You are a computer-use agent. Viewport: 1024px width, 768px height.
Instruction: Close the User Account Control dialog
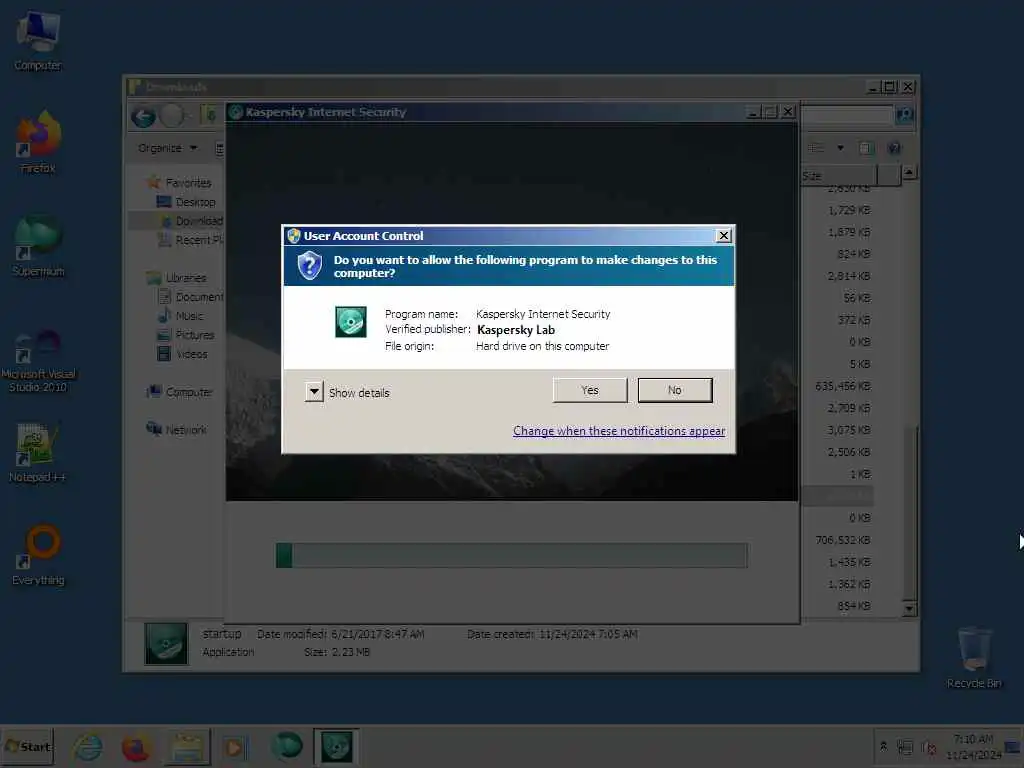click(724, 236)
